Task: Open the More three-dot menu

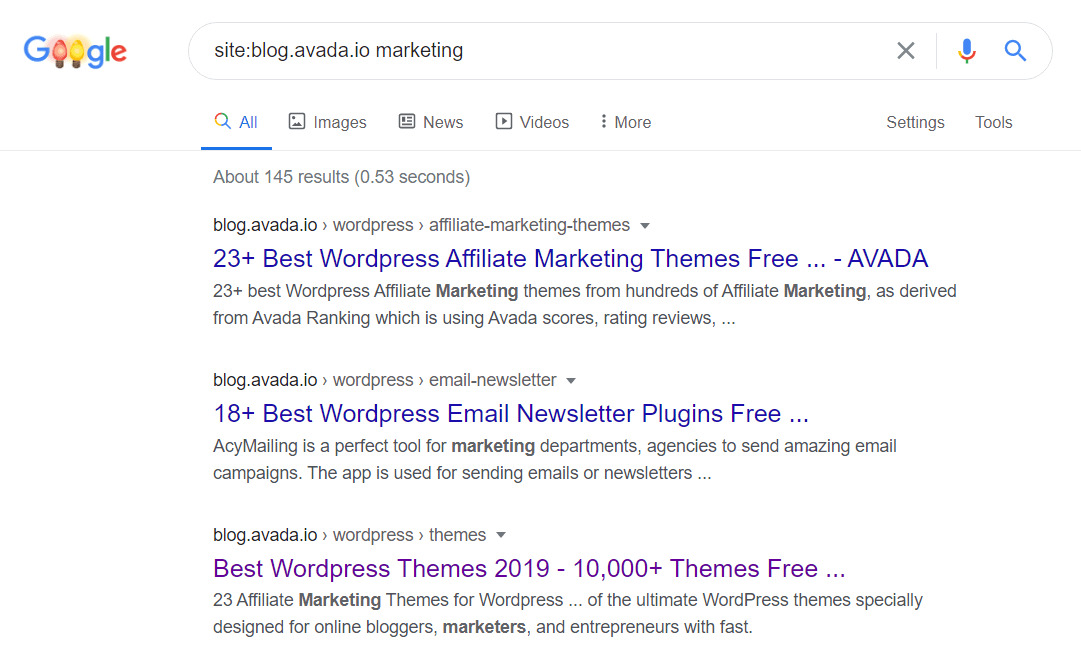Action: (x=604, y=122)
